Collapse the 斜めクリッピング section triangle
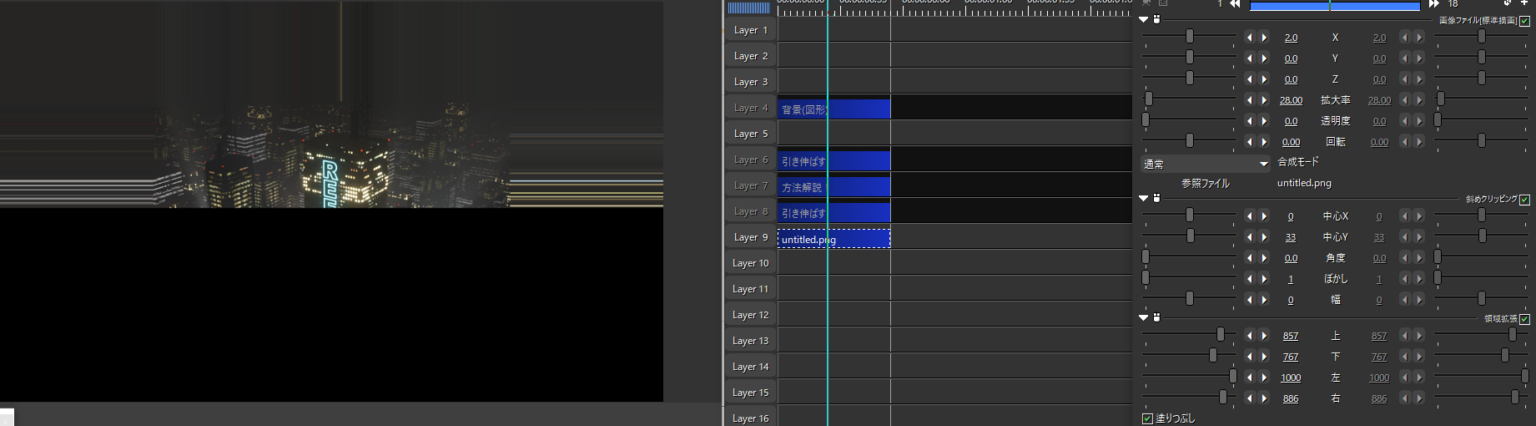1536x426 pixels. tap(1145, 199)
